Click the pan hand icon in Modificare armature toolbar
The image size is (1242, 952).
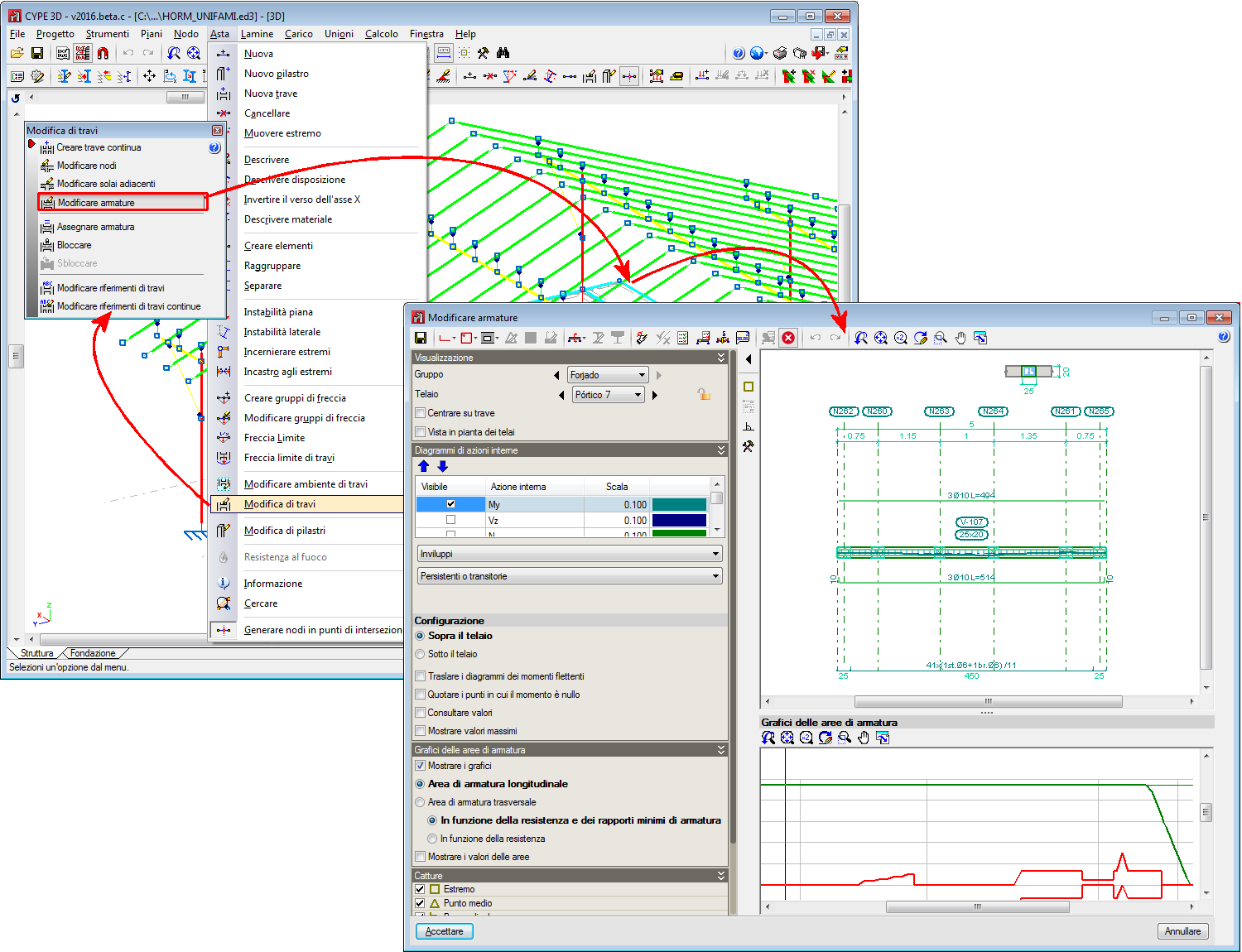pos(960,338)
